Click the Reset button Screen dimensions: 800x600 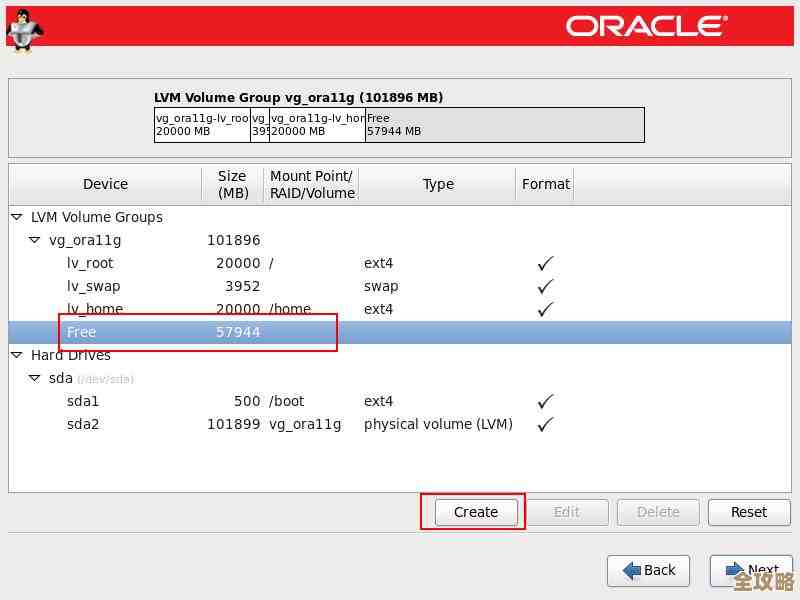pos(748,512)
